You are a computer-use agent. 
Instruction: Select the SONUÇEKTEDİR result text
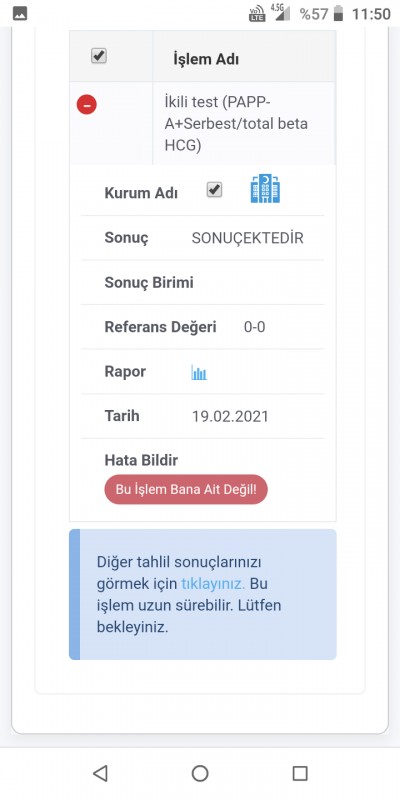247,238
